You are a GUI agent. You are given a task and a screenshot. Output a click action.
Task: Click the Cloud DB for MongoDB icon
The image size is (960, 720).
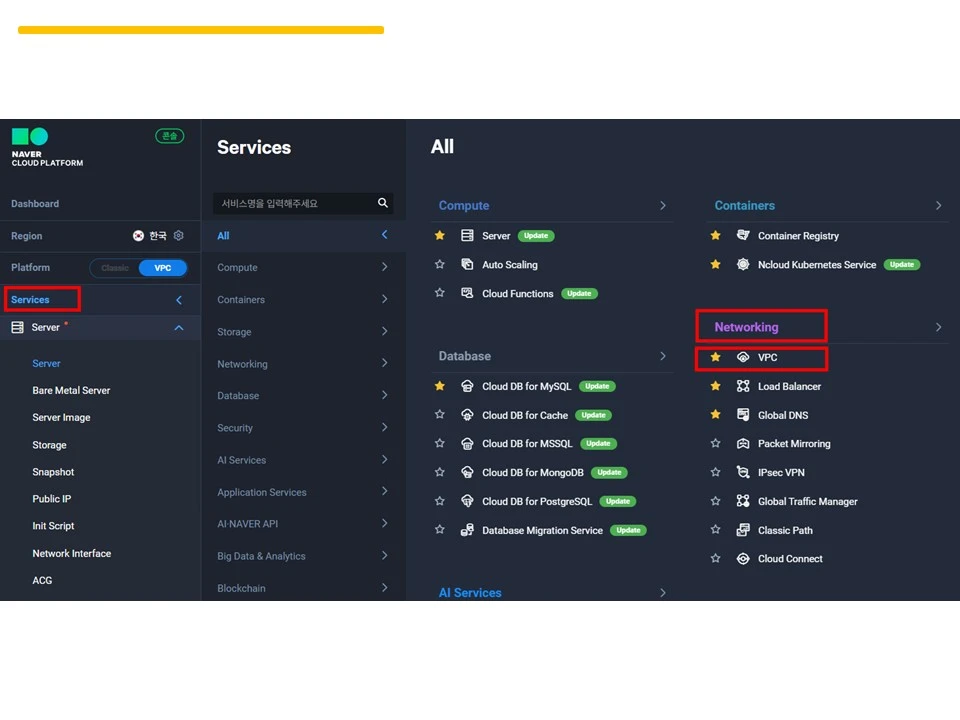click(467, 472)
